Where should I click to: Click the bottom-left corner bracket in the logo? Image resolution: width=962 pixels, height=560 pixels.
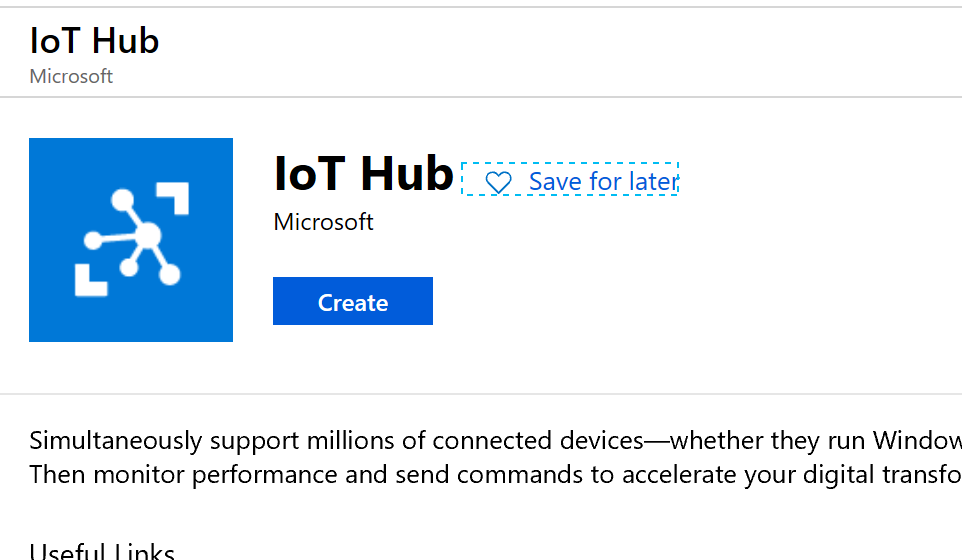point(90,279)
